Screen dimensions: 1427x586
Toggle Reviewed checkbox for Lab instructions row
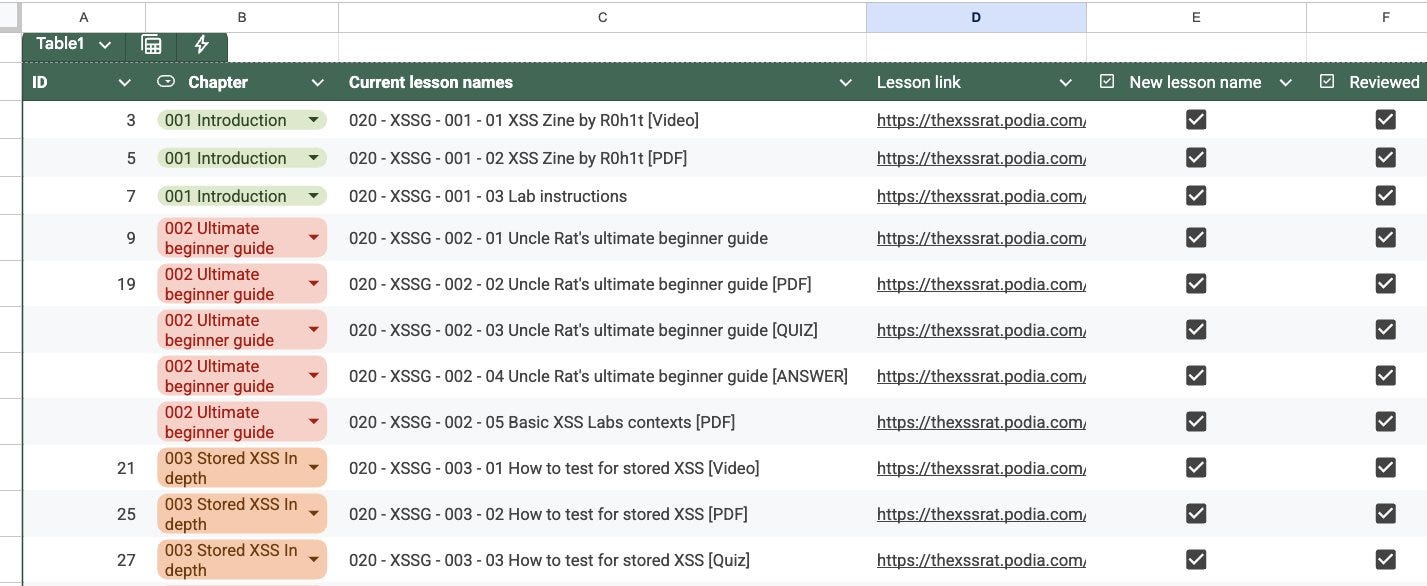pos(1385,196)
